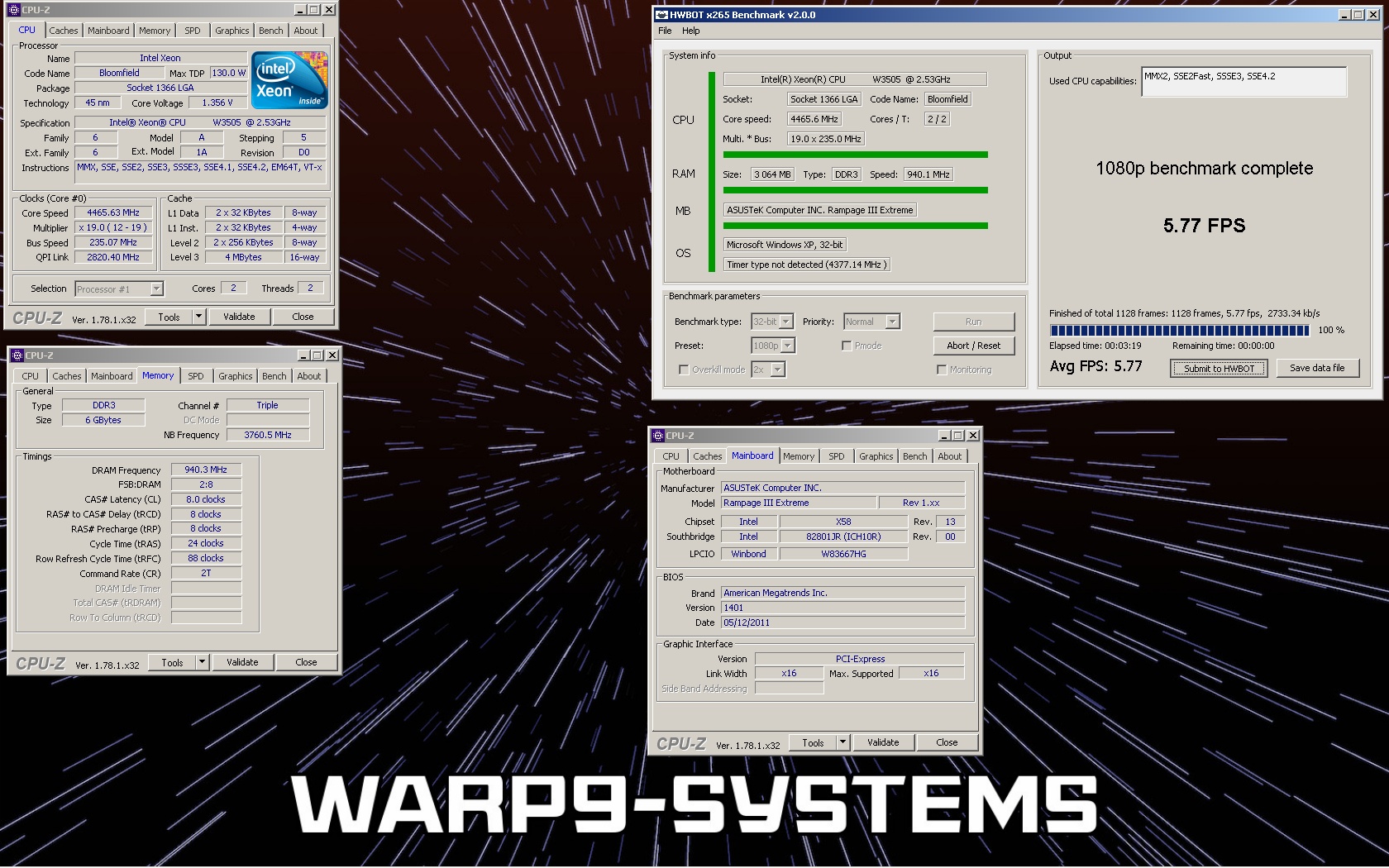Image resolution: width=1389 pixels, height=868 pixels.
Task: Toggle the Pmode checkbox
Action: click(847, 346)
